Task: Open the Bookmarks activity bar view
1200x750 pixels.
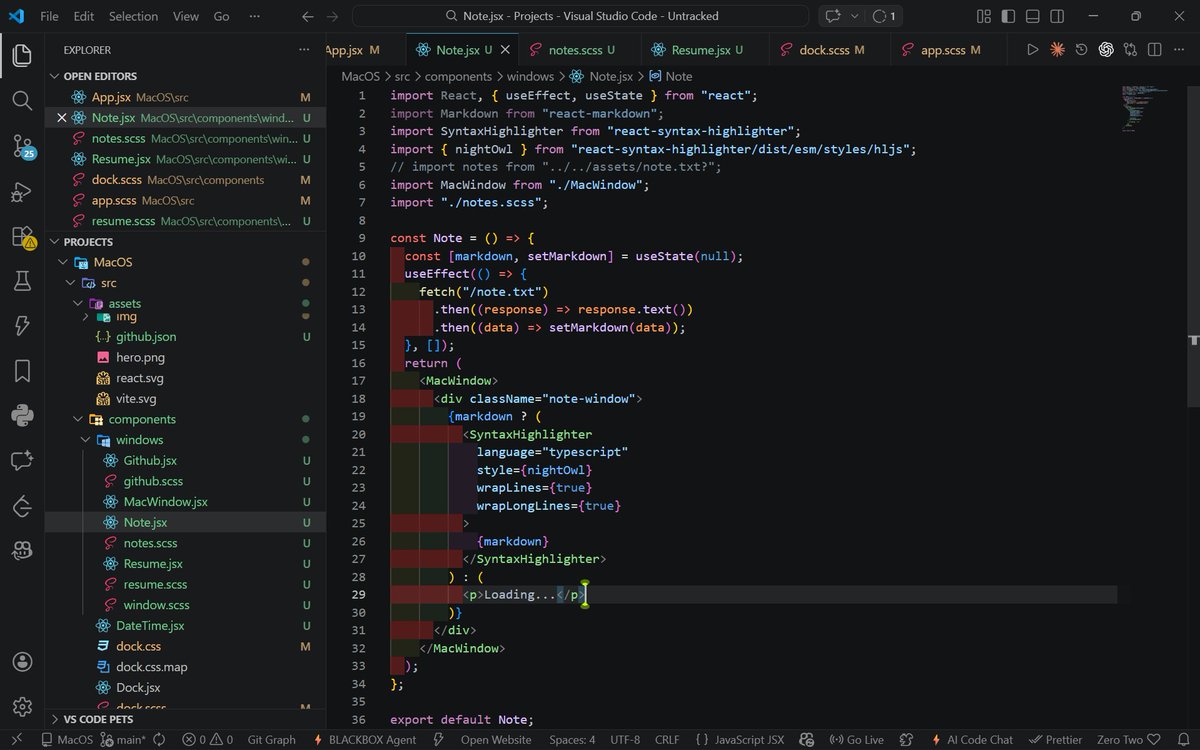Action: [22, 371]
